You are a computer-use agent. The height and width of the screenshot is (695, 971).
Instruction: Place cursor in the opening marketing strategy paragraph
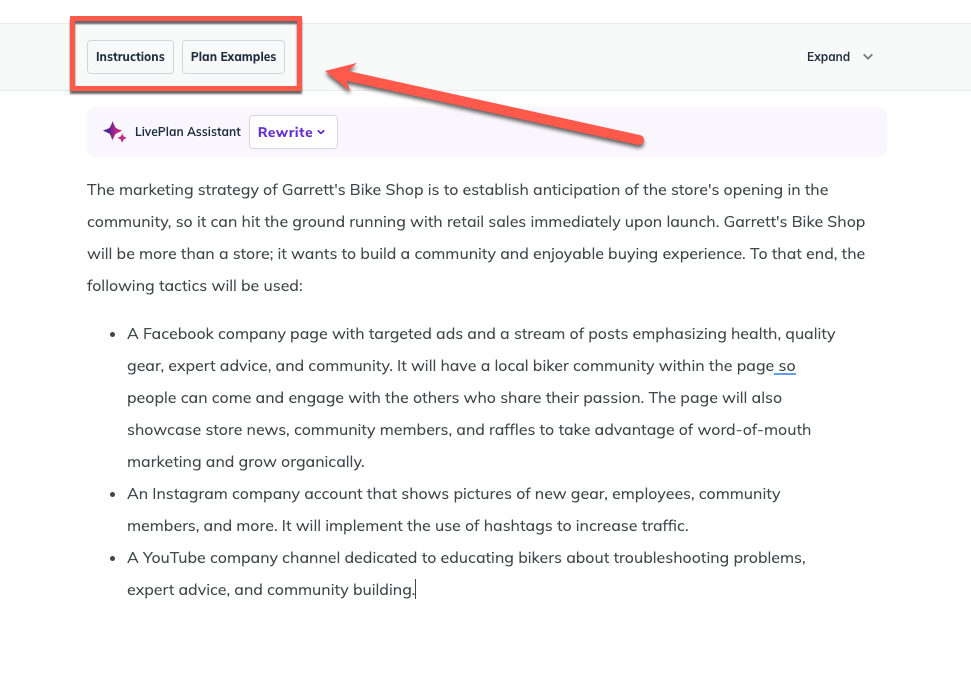[476, 238]
